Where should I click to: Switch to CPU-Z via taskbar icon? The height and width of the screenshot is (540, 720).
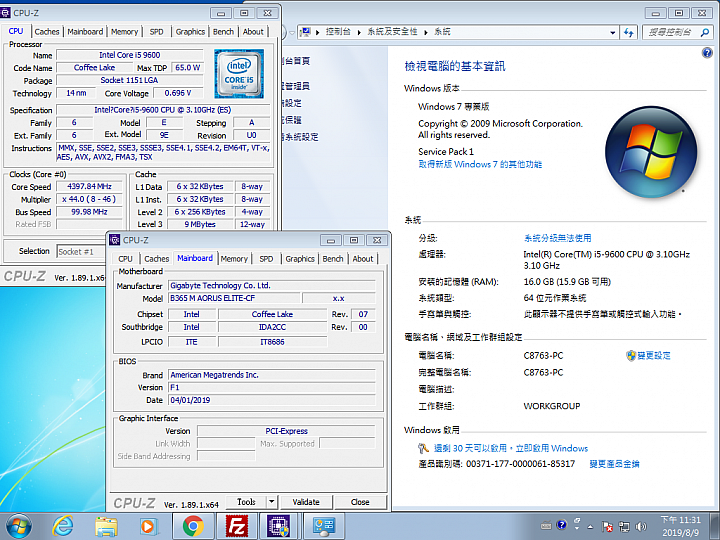pos(279,526)
